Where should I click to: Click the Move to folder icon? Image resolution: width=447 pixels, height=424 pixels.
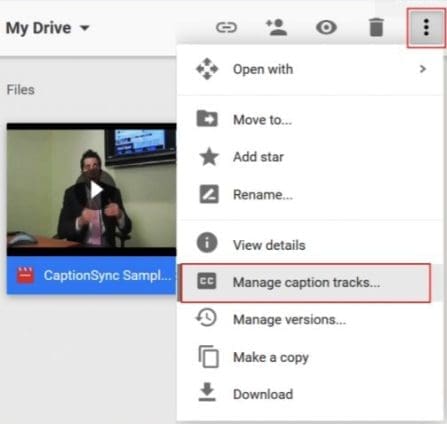[207, 118]
